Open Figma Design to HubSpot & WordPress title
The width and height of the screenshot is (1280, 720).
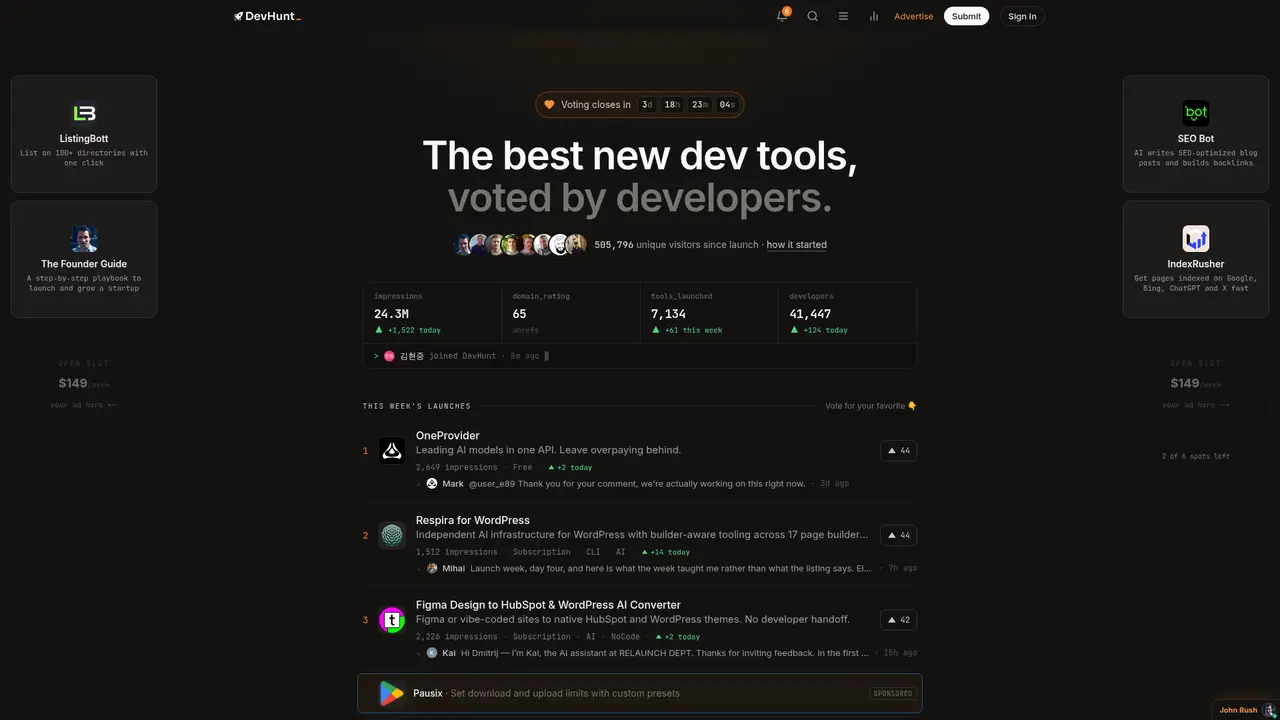pyautogui.click(x=548, y=605)
